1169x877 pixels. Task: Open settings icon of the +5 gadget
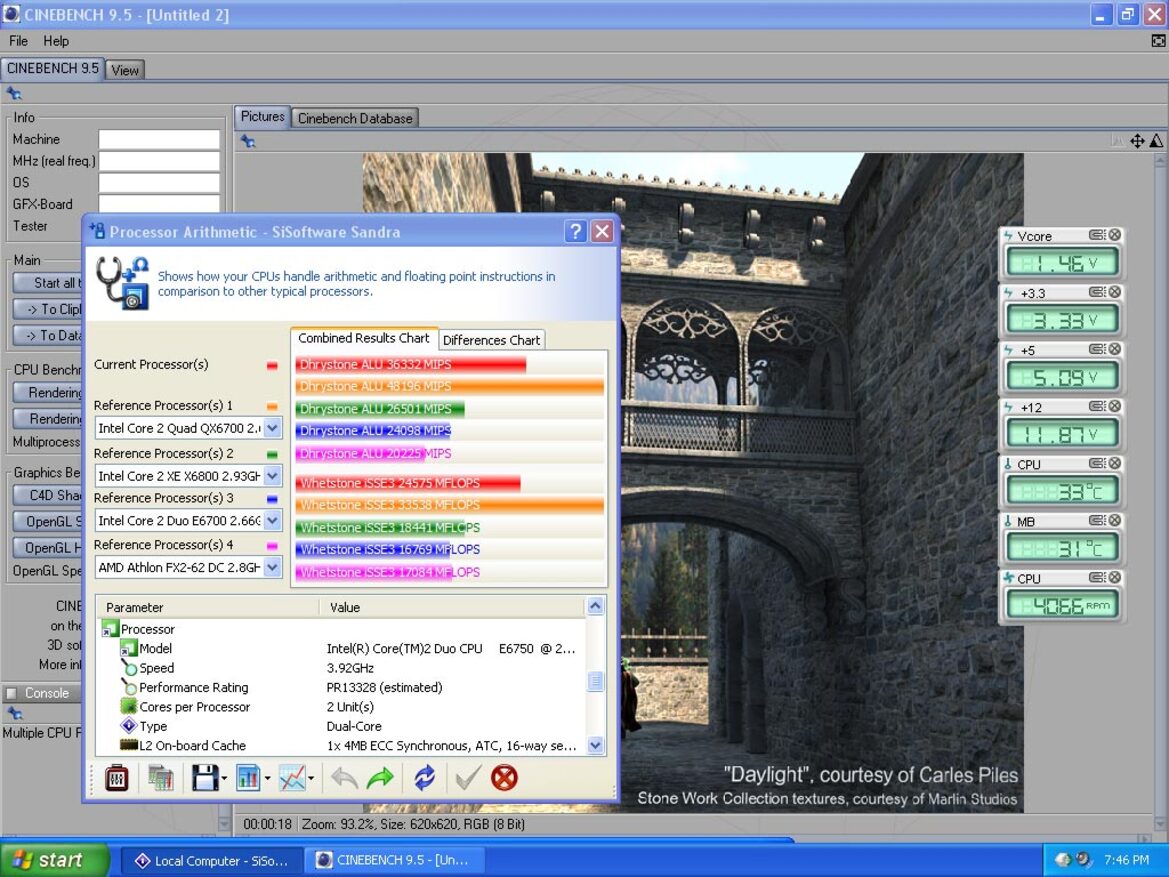1097,349
